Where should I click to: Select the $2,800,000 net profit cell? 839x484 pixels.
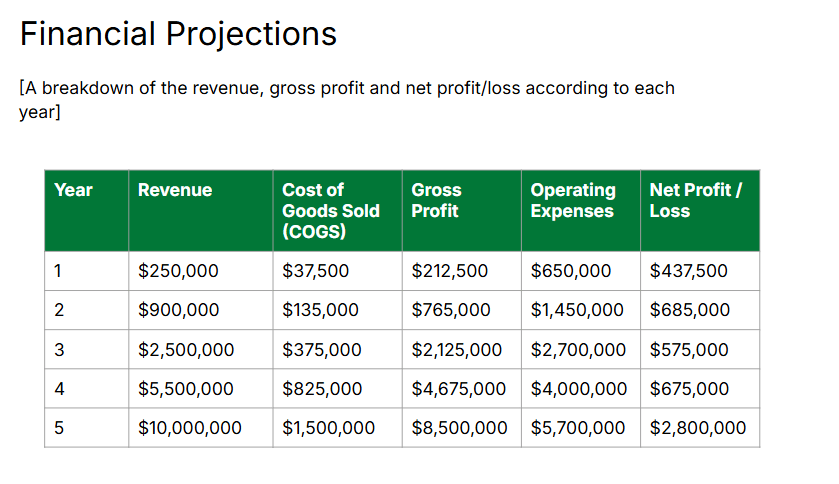click(698, 428)
